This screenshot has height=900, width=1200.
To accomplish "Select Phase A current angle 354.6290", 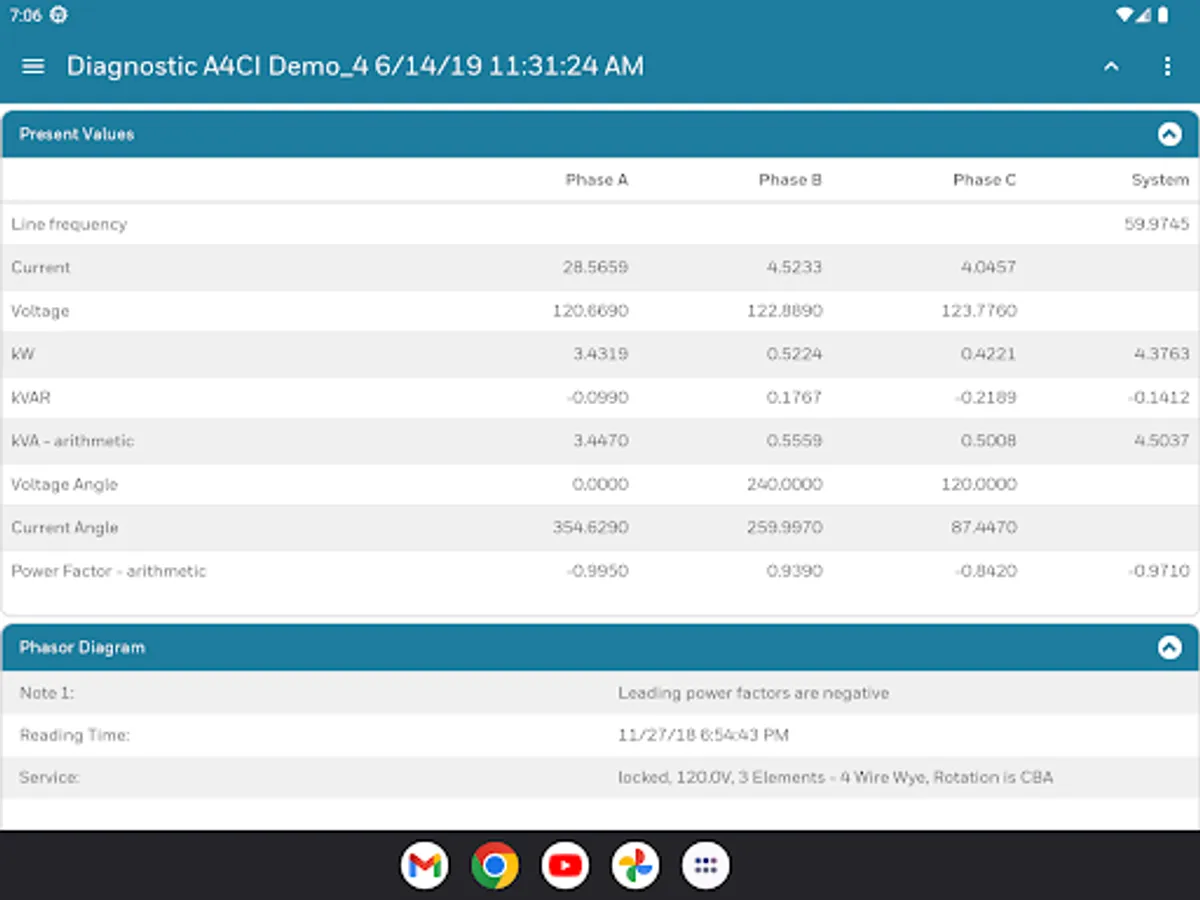I will [590, 528].
